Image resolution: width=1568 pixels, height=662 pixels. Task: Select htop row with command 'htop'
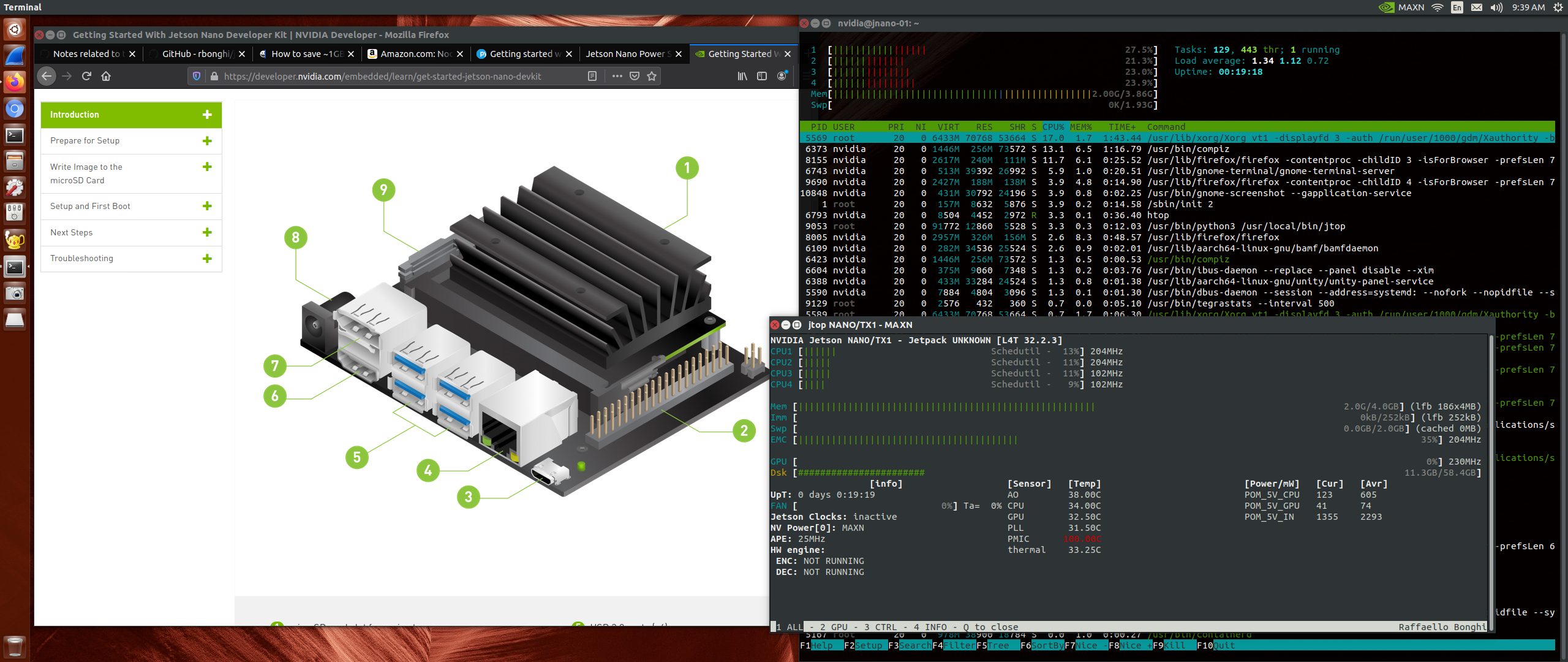click(x=1177, y=215)
